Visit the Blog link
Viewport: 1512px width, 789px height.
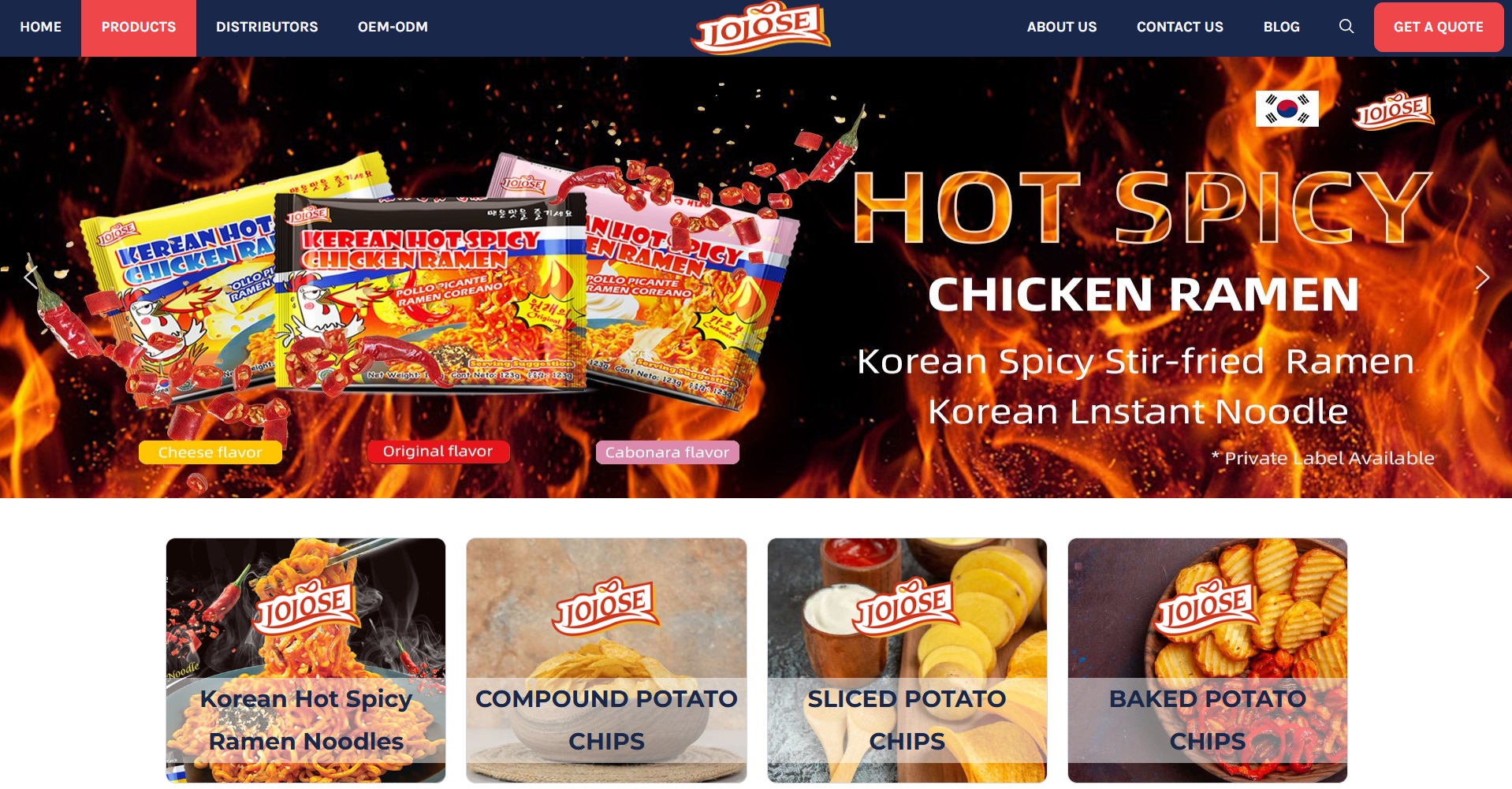click(1281, 28)
